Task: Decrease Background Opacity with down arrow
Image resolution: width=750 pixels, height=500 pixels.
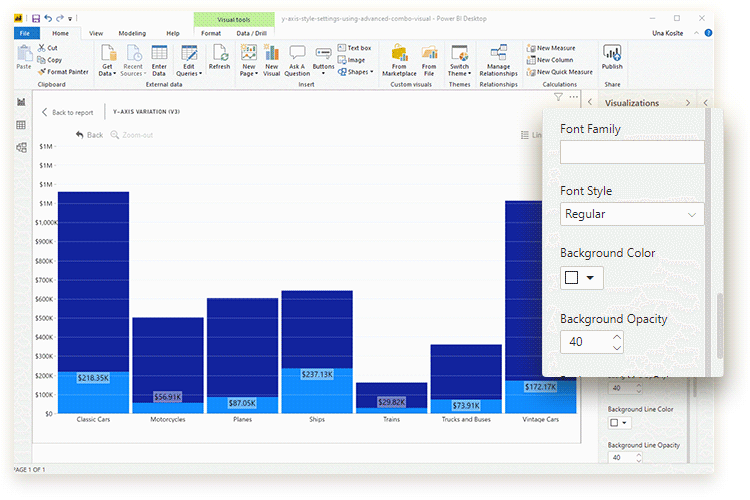Action: tap(617, 348)
